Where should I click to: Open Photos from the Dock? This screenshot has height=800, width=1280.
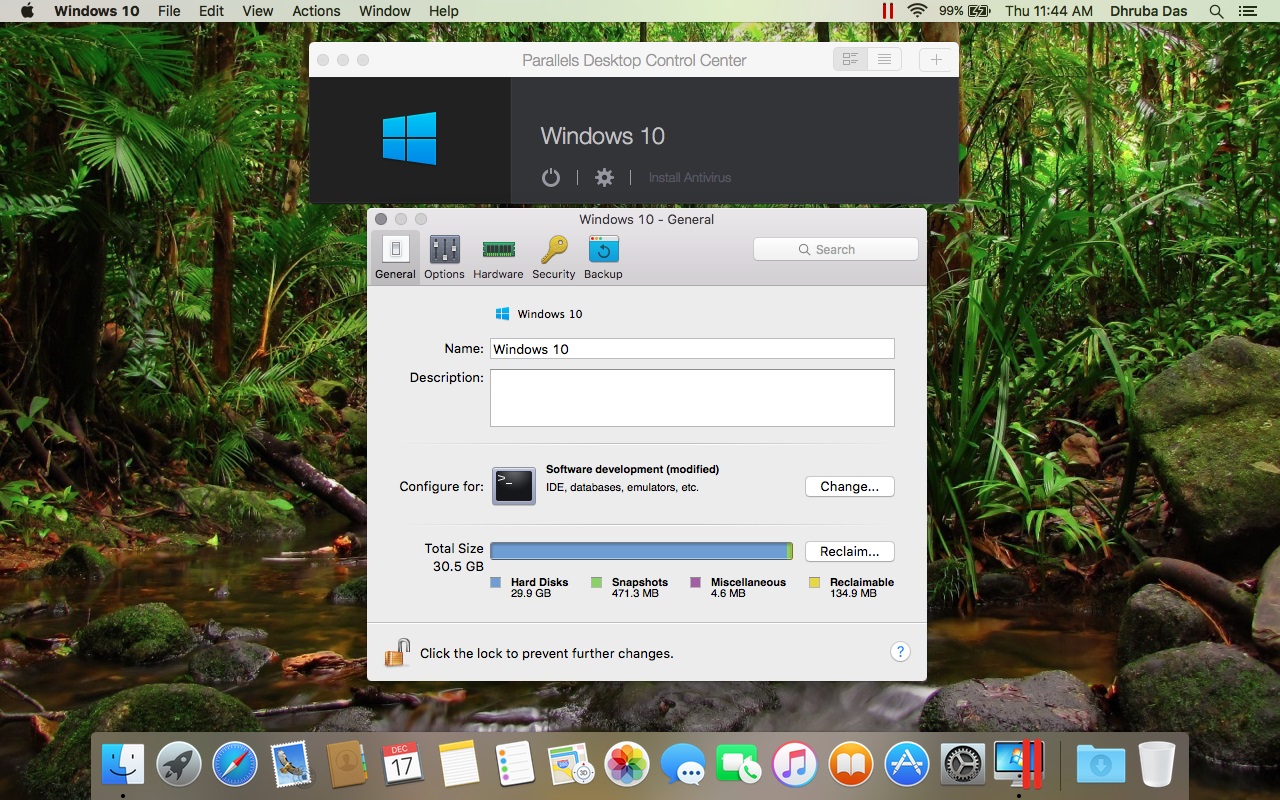click(627, 765)
